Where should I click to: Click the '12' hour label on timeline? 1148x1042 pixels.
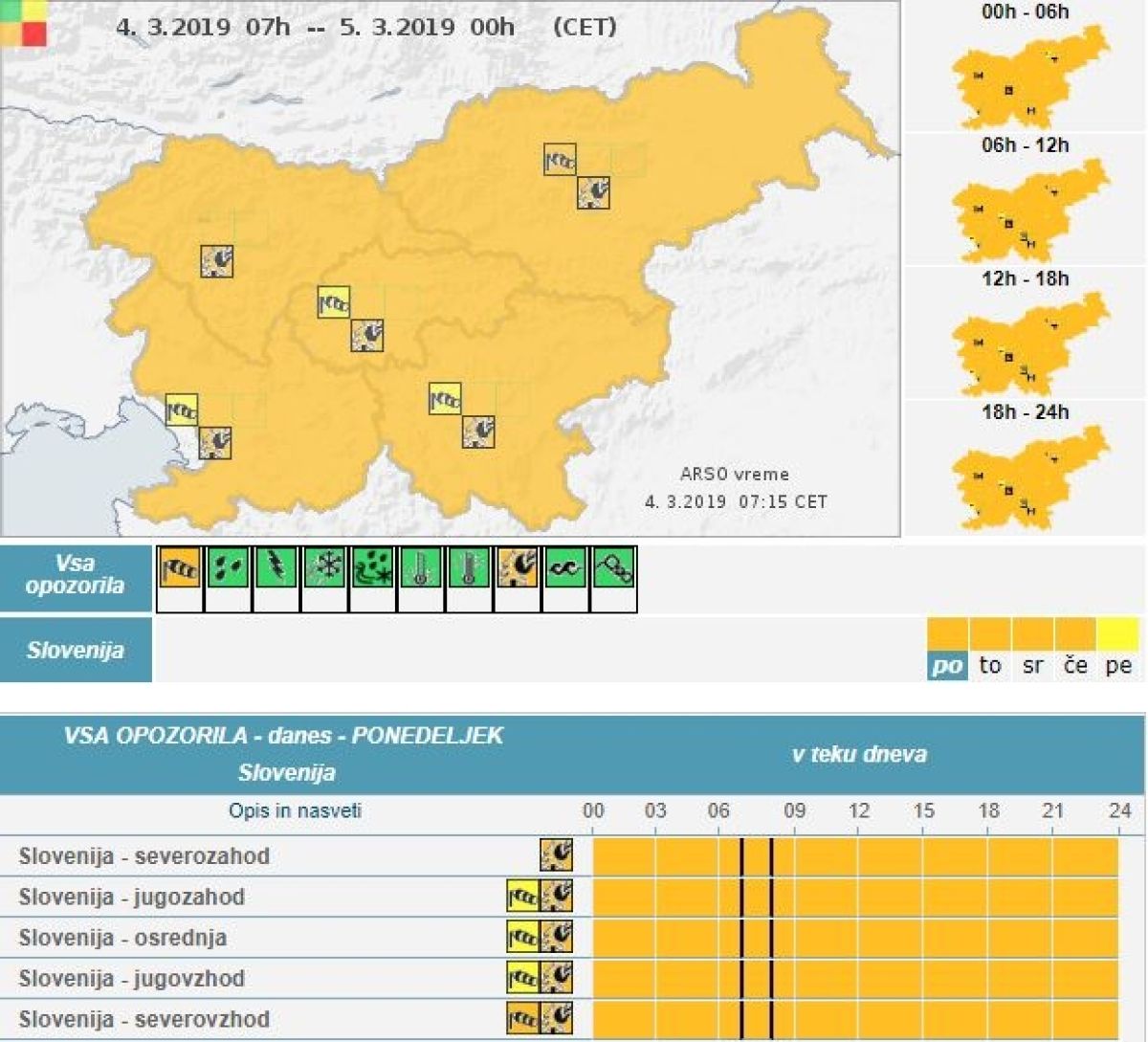point(859,811)
